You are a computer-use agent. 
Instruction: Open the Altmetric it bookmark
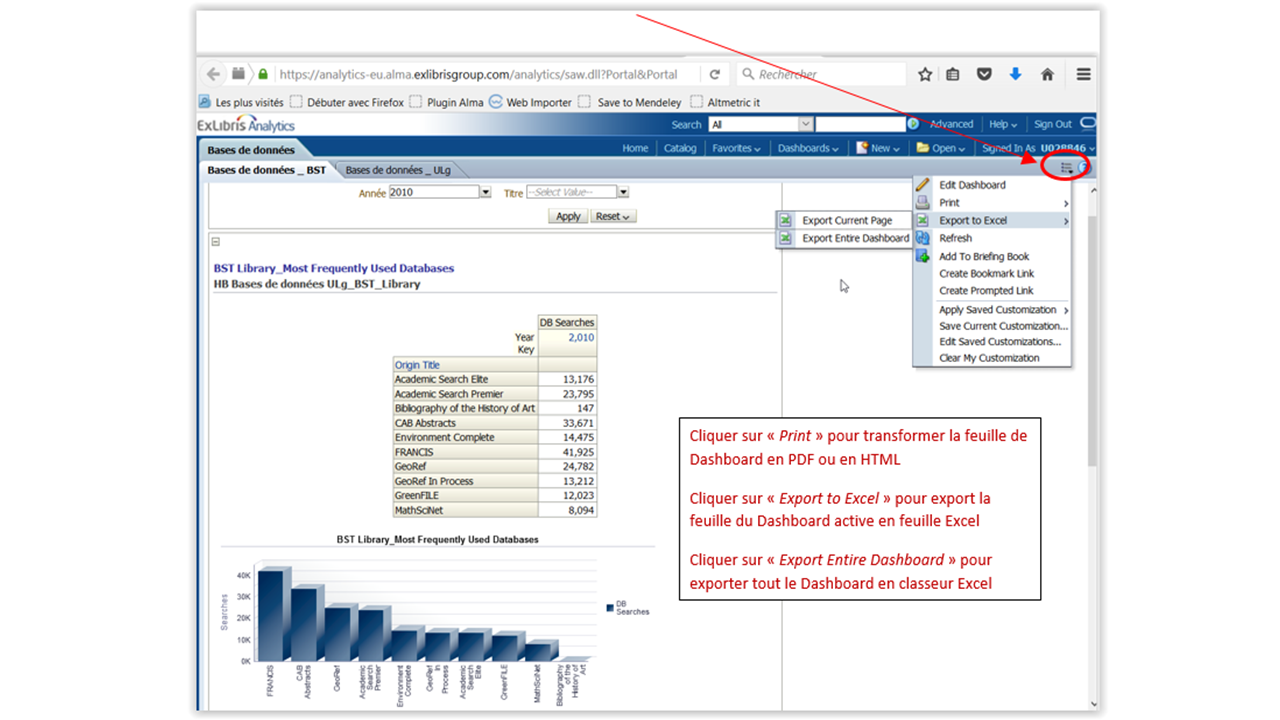click(725, 102)
